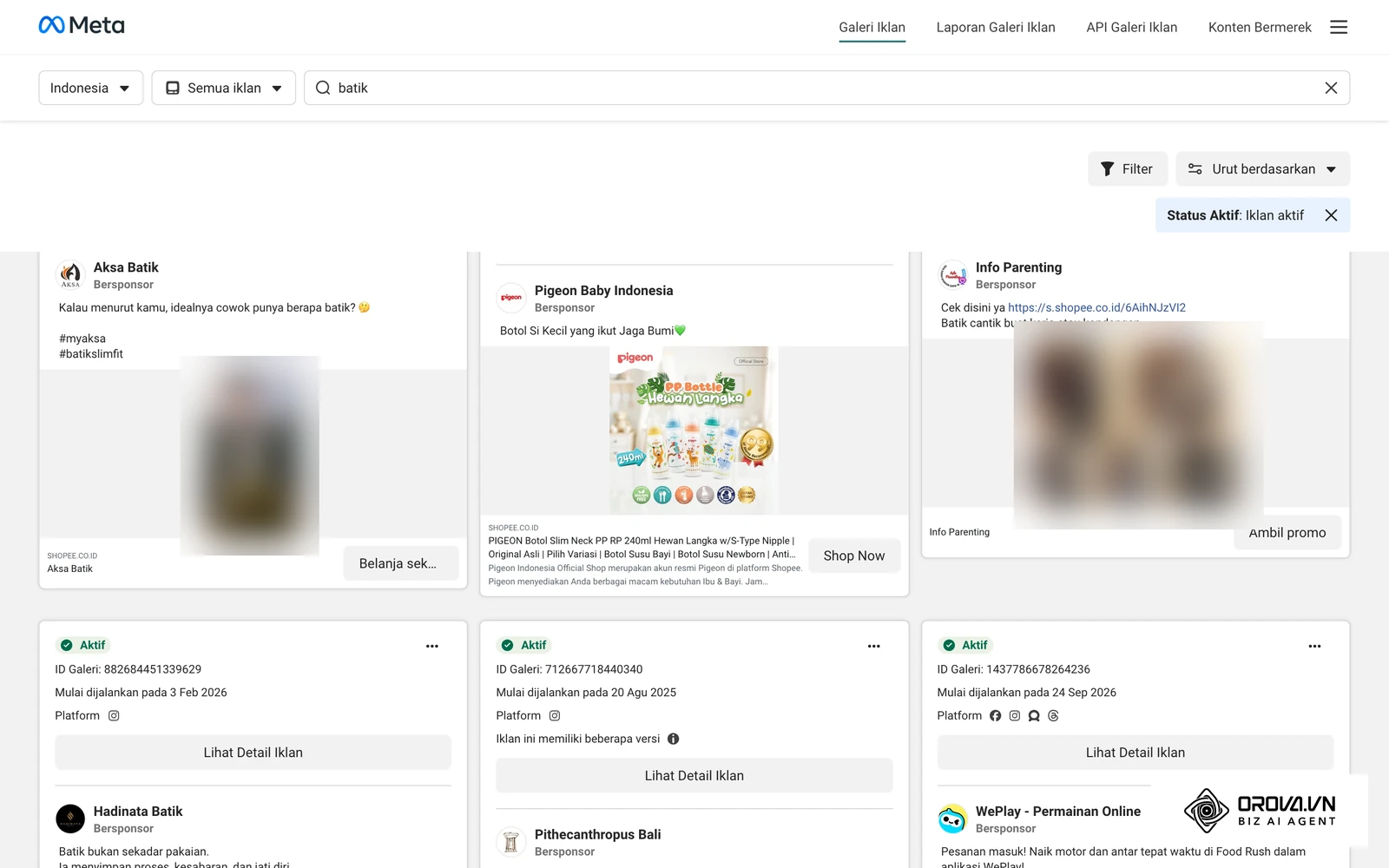Open more options for ad 712667718440340

[x=873, y=646]
